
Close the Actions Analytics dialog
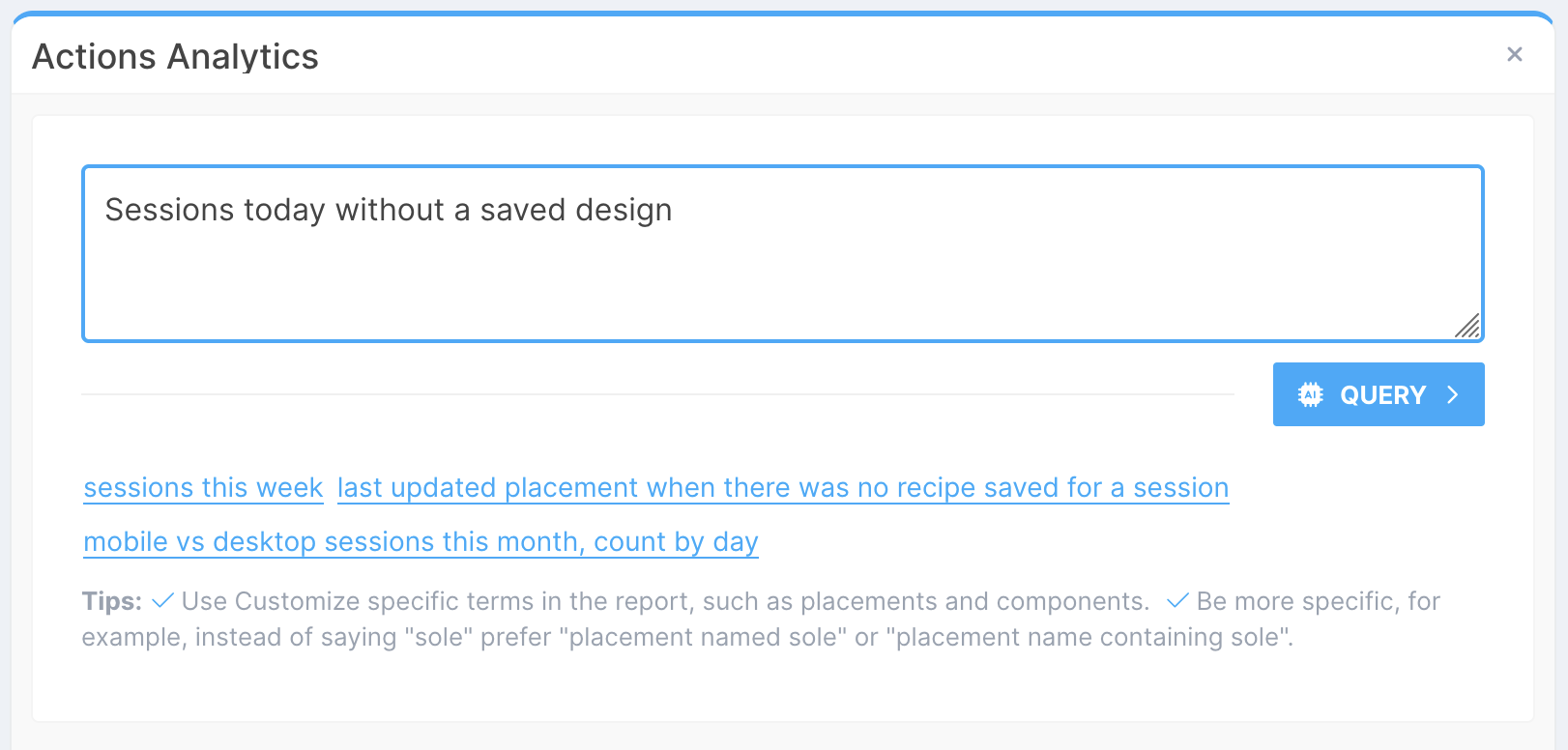(1514, 54)
